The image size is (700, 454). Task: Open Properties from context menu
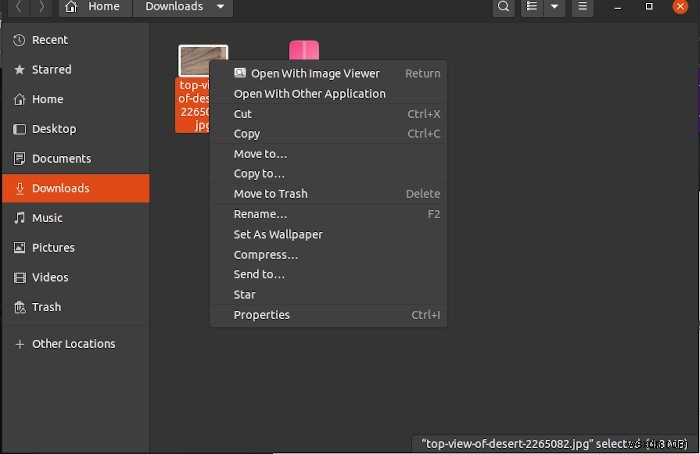coord(328,315)
